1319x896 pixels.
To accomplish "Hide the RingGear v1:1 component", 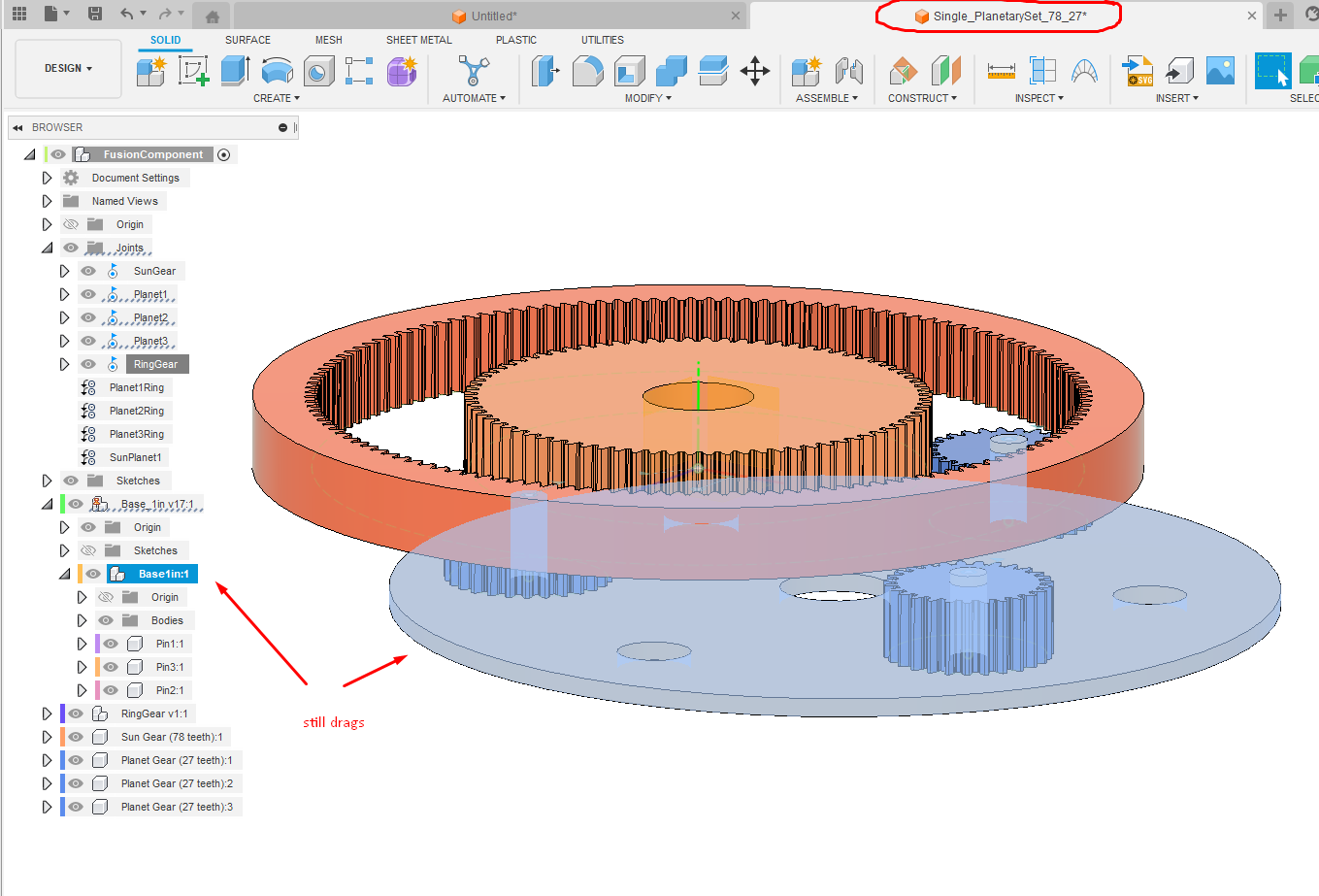I will click(x=76, y=713).
